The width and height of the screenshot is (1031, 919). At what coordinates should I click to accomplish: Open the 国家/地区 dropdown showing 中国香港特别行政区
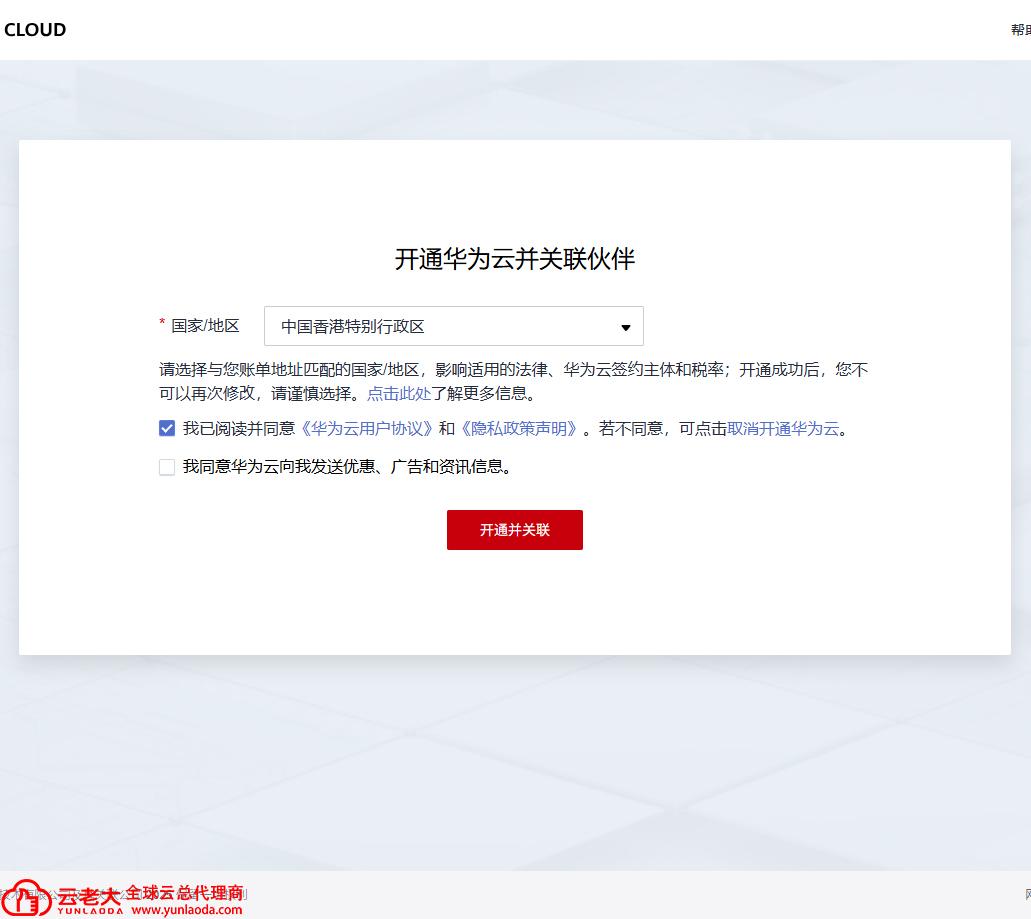453,327
